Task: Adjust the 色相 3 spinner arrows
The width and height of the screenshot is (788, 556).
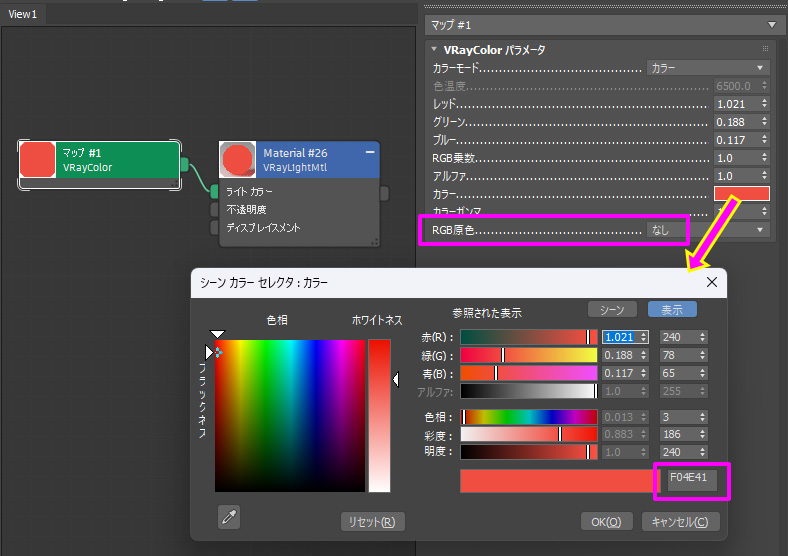Action: click(703, 417)
